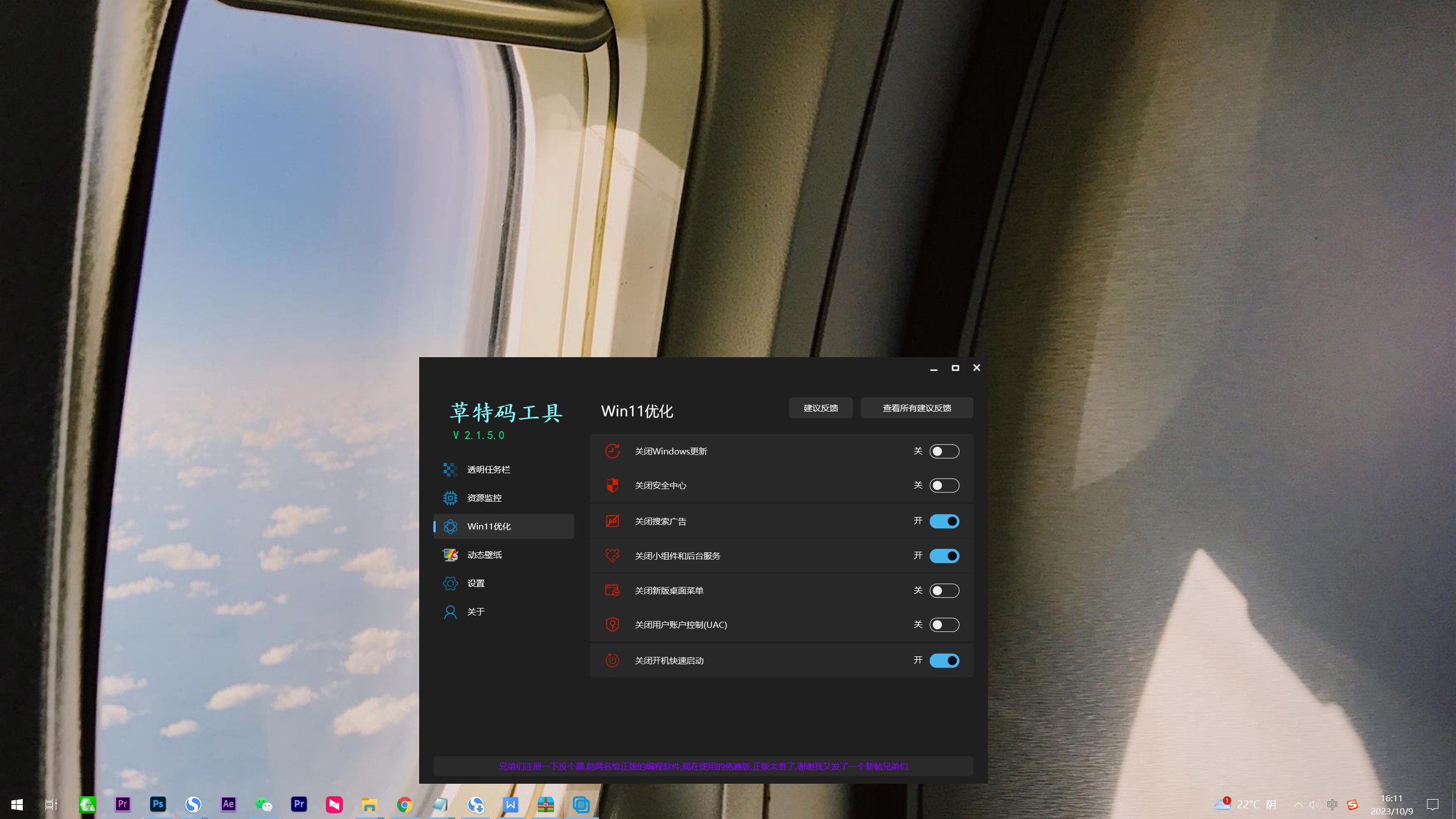Screen dimensions: 1456x819
Task: Toggle the 关闭安全中心 switch
Action: (944, 485)
